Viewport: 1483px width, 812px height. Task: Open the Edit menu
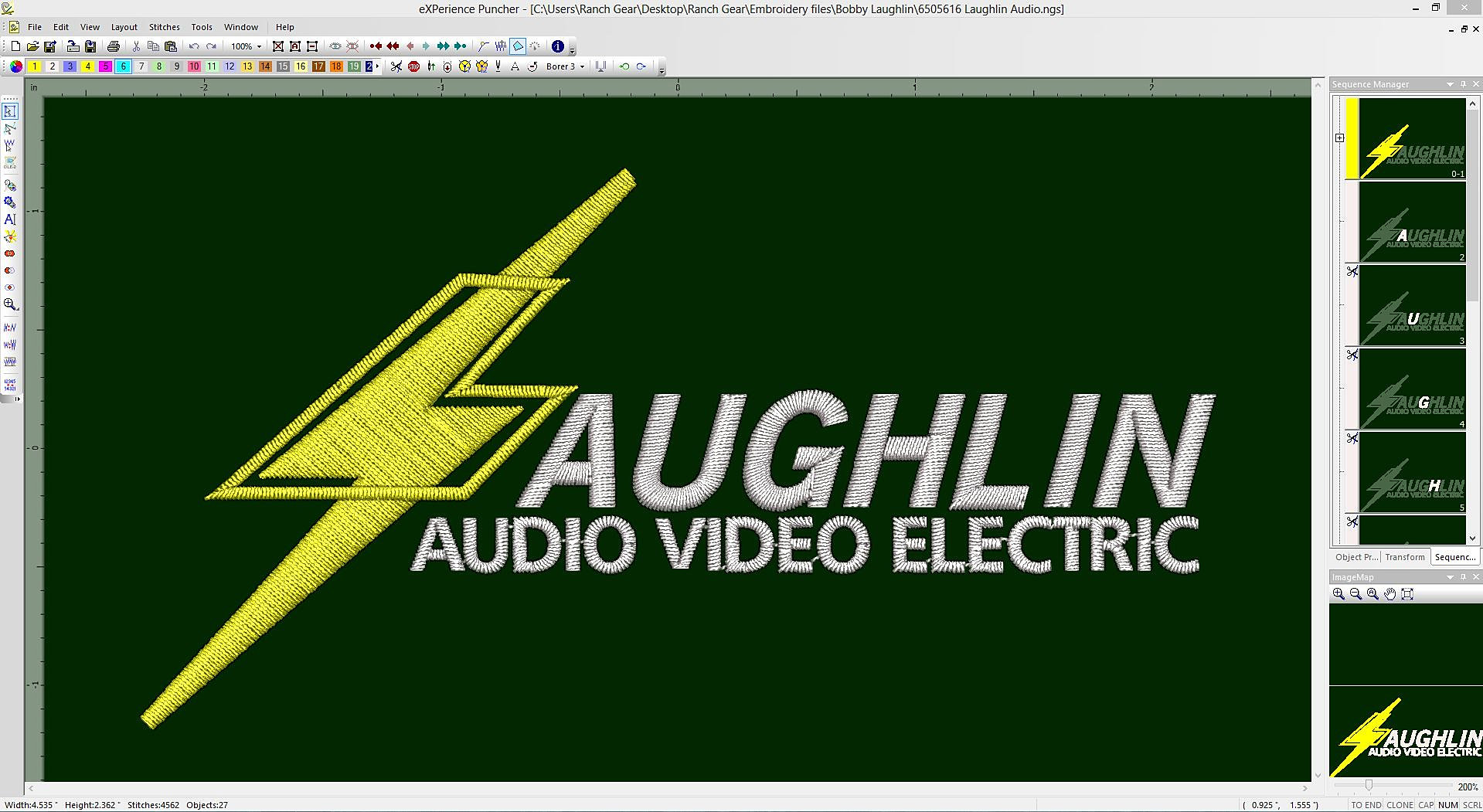pyautogui.click(x=61, y=27)
